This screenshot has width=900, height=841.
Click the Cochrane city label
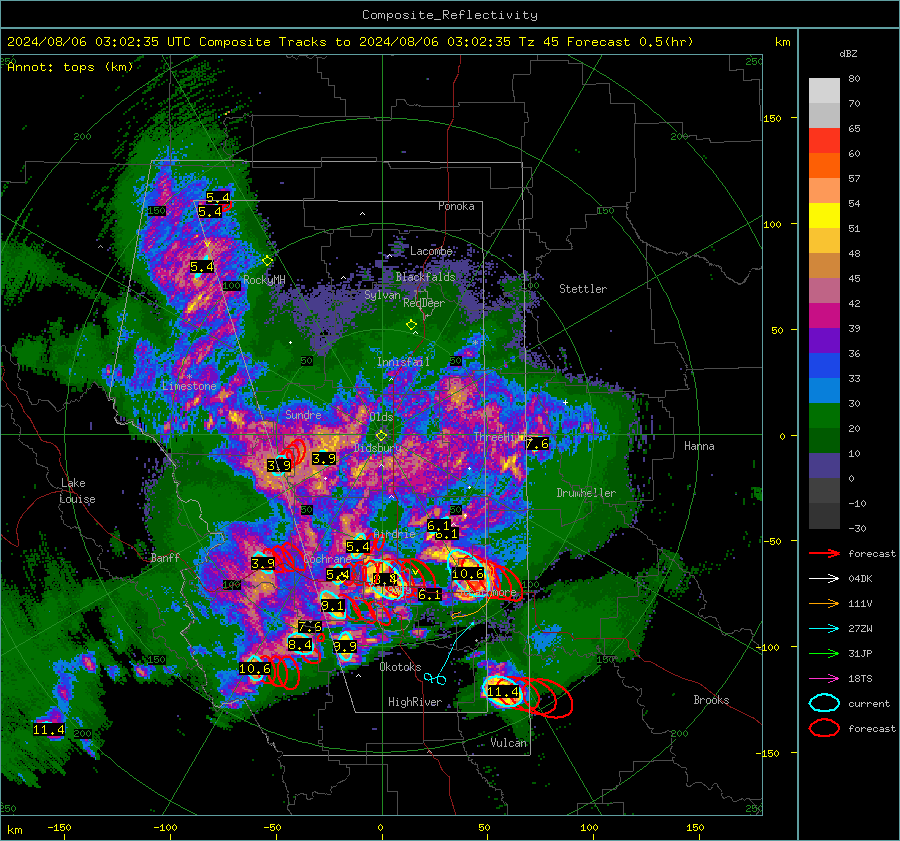click(327, 559)
